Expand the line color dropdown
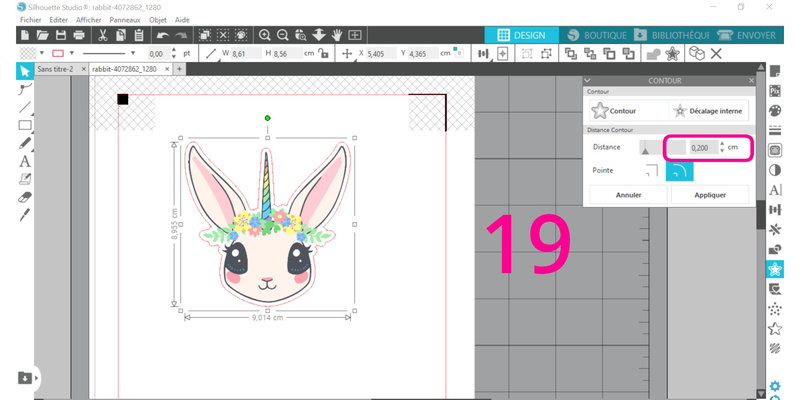Screen dimensions: 800x400 coord(70,52)
